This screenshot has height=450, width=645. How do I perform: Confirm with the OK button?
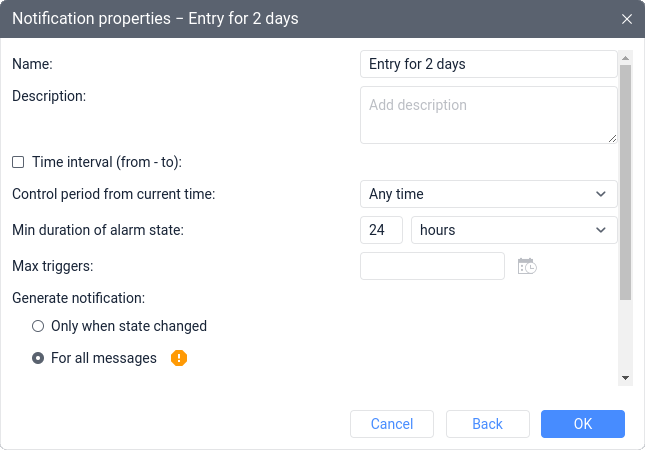583,424
